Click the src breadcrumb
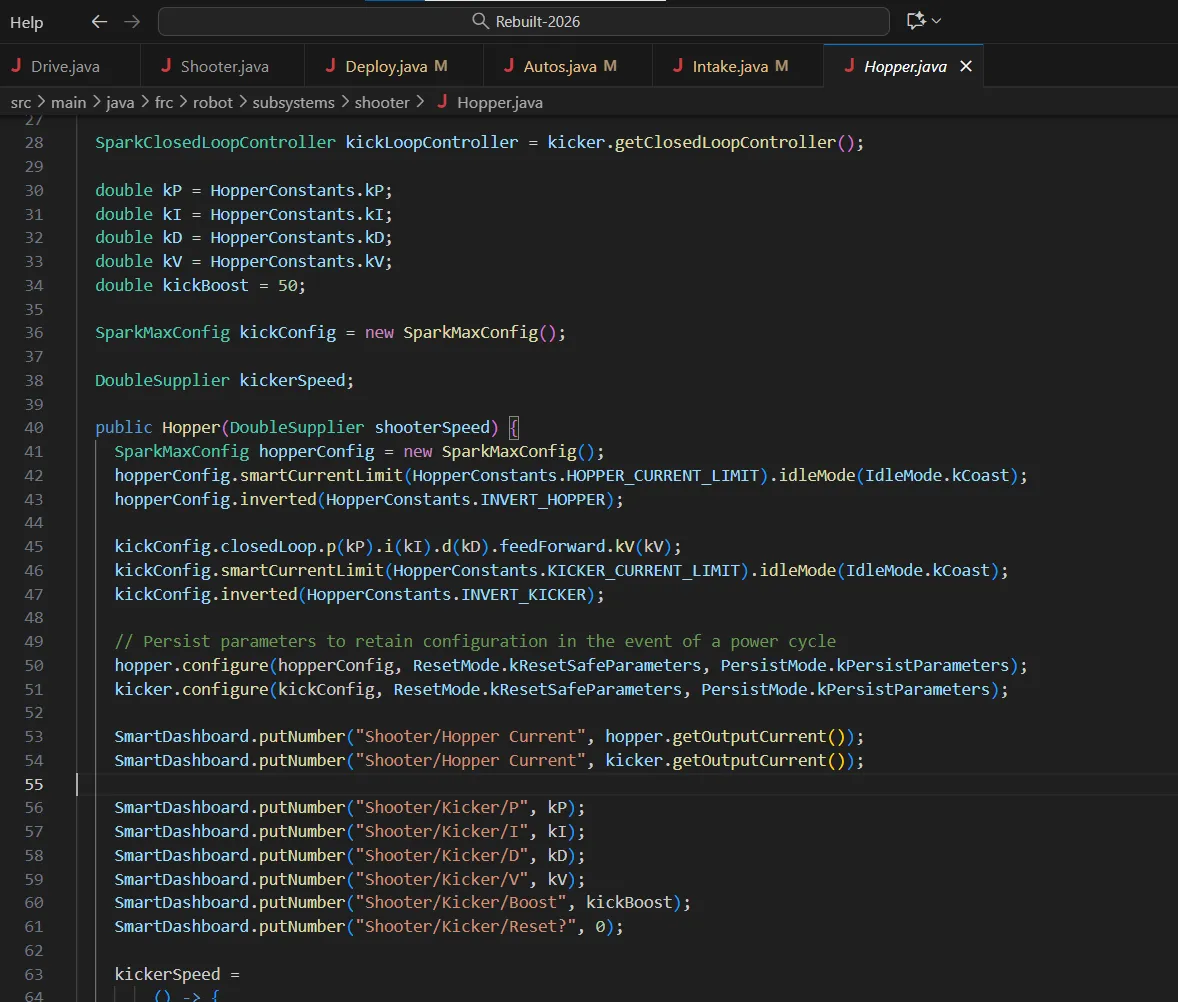This screenshot has width=1178, height=1002. (x=21, y=103)
